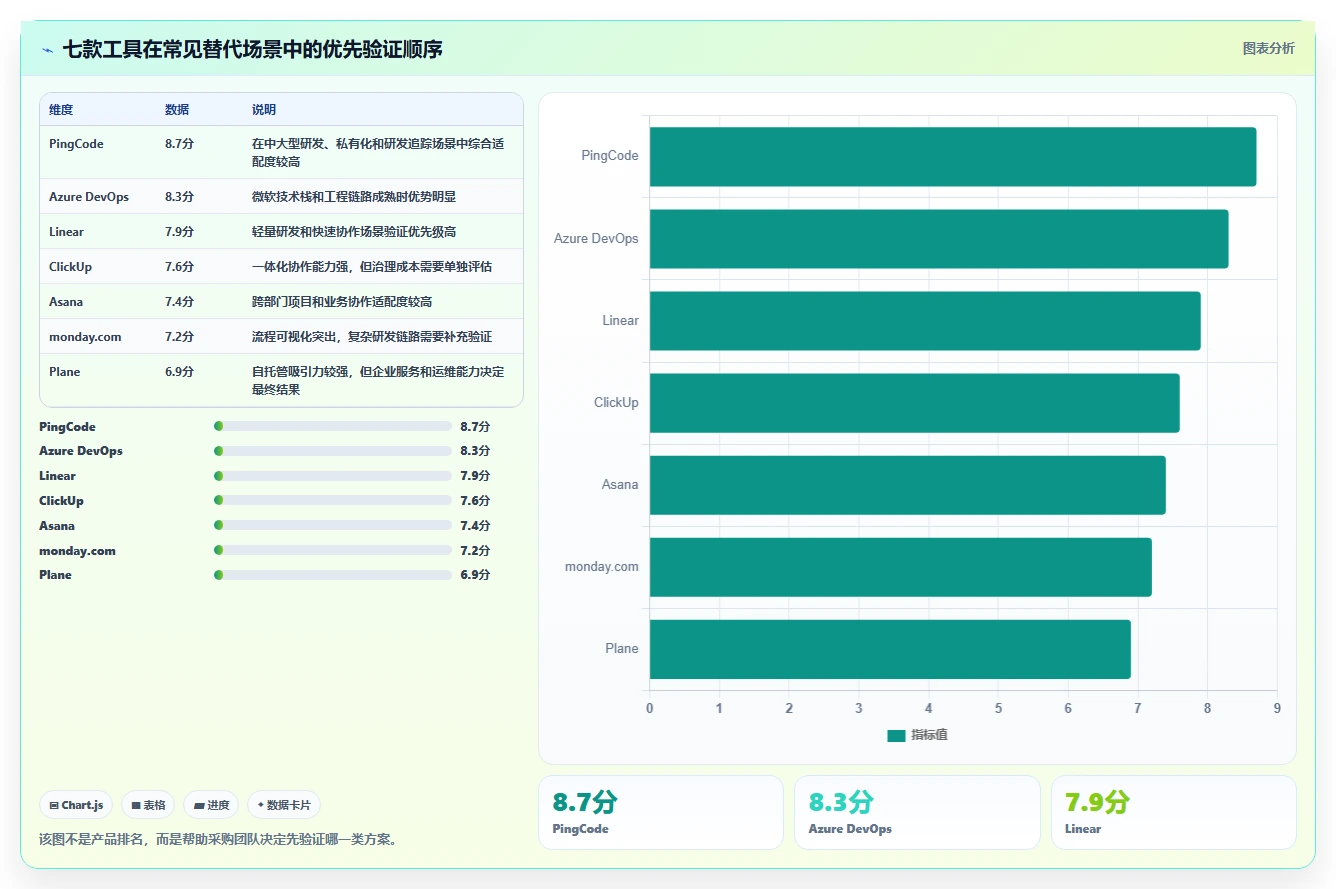Click the Azure DevOps axis label in chart
This screenshot has height=889, width=1336.
click(596, 238)
